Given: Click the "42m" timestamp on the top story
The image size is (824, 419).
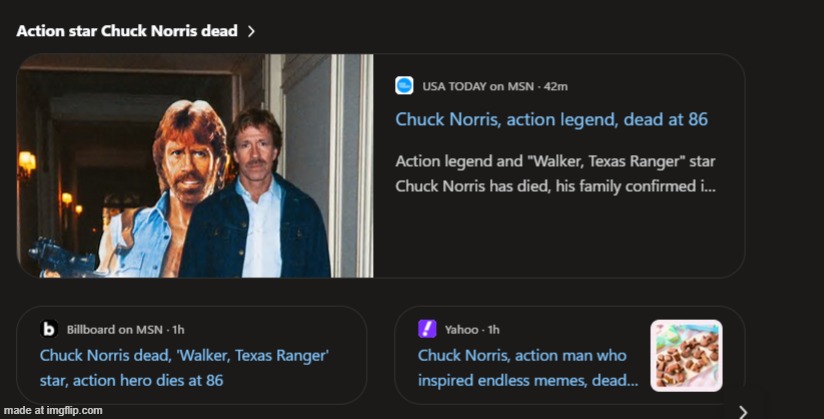Looking at the screenshot, I should coord(556,86).
